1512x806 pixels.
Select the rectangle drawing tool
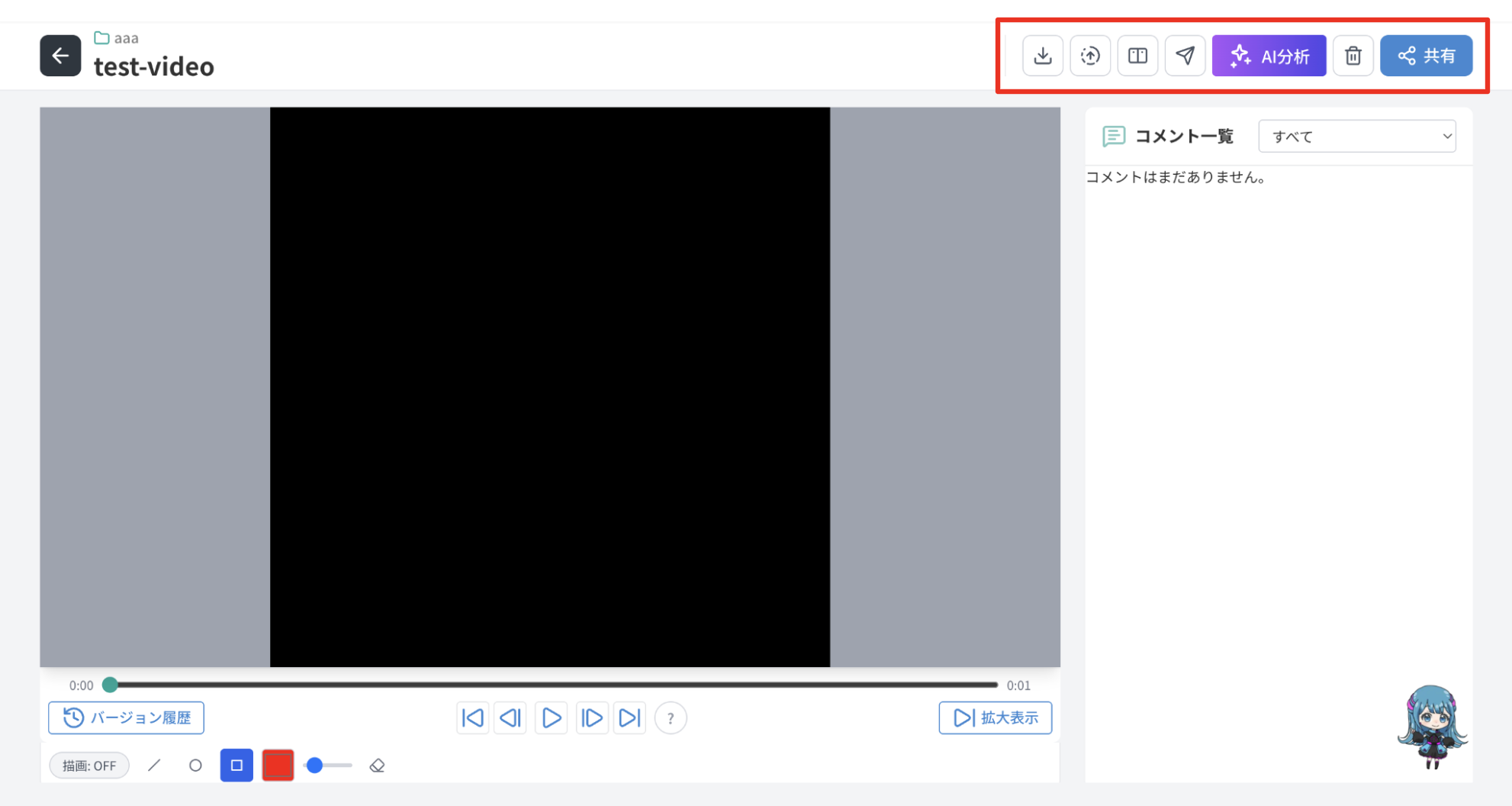(x=236, y=765)
